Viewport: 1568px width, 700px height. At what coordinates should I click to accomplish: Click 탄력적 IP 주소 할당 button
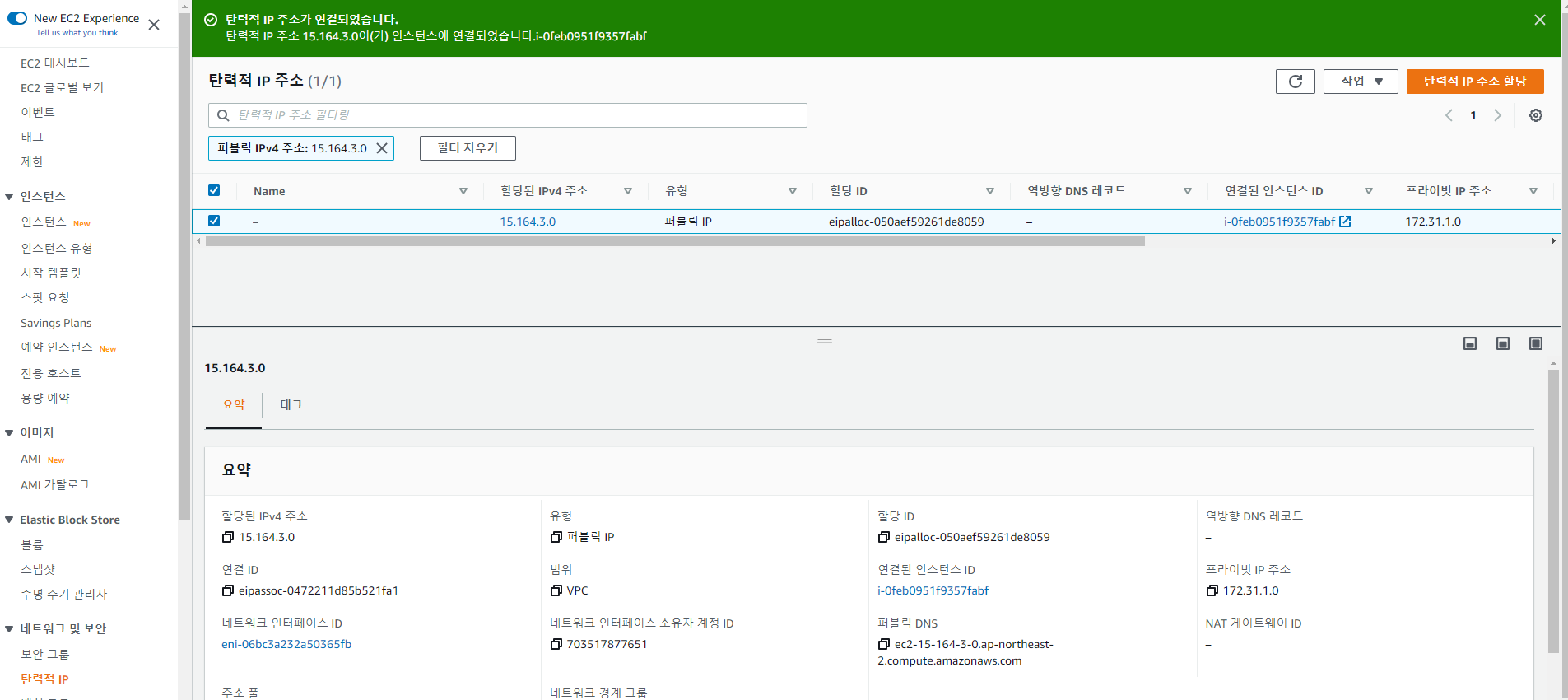point(1475,82)
